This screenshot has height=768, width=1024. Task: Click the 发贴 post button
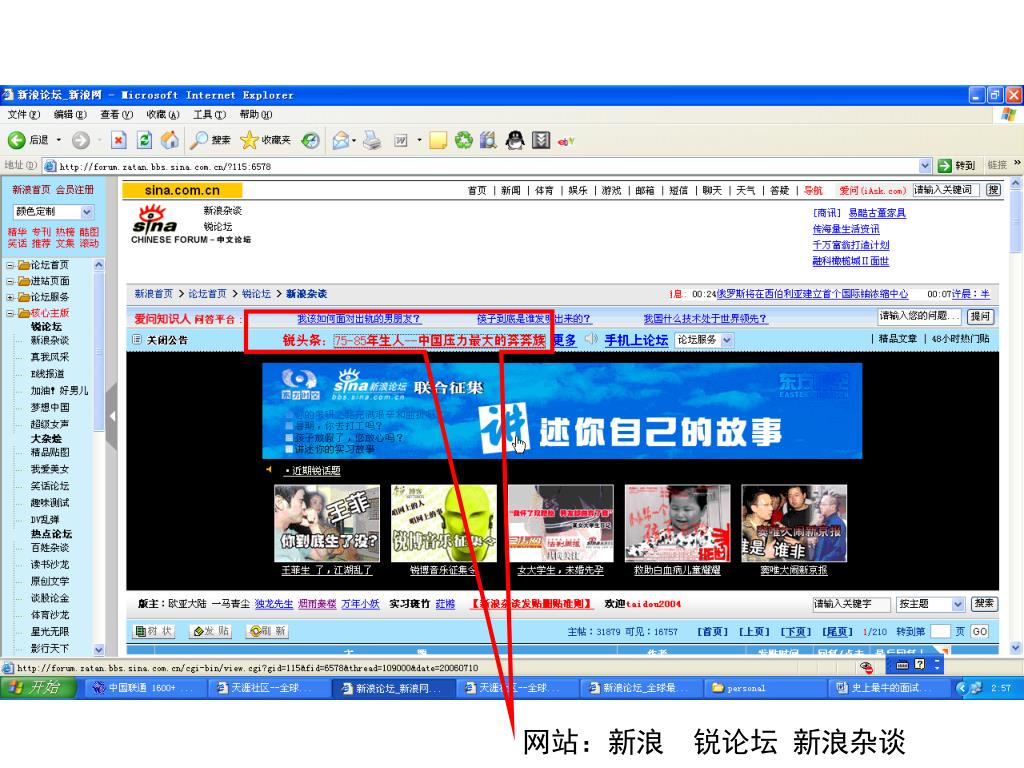pos(210,631)
